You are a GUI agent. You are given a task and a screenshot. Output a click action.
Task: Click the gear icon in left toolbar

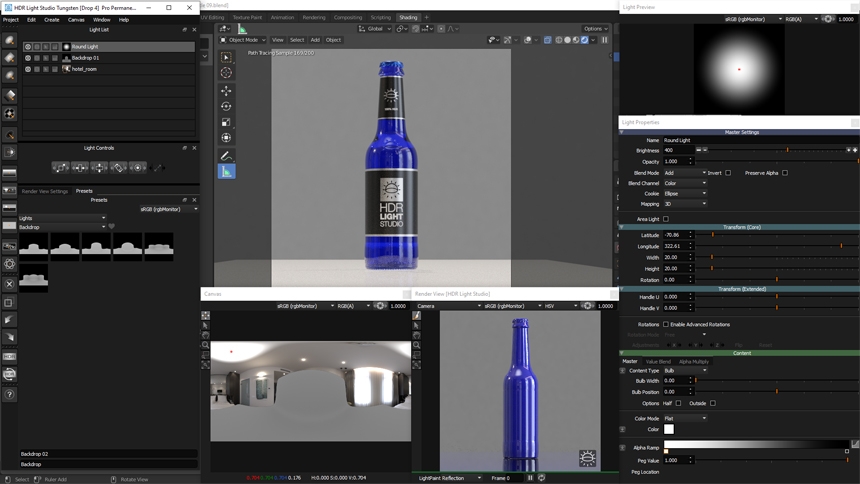click(x=9, y=263)
